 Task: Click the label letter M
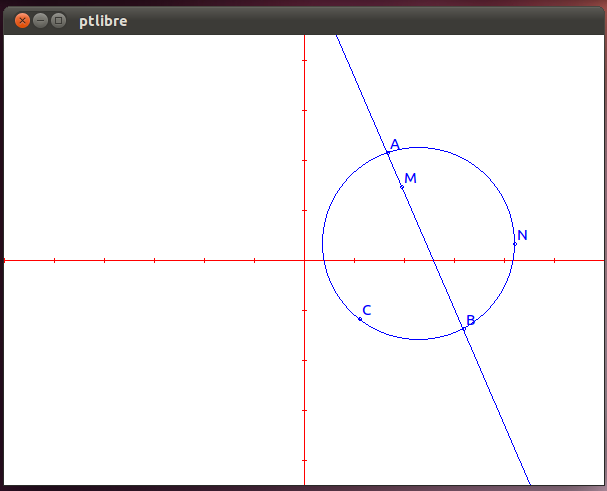[x=410, y=178]
